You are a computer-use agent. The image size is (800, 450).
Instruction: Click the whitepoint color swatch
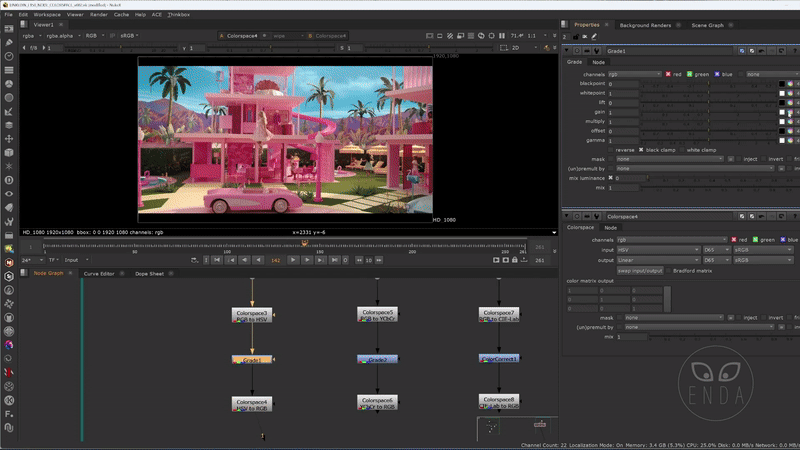[782, 94]
